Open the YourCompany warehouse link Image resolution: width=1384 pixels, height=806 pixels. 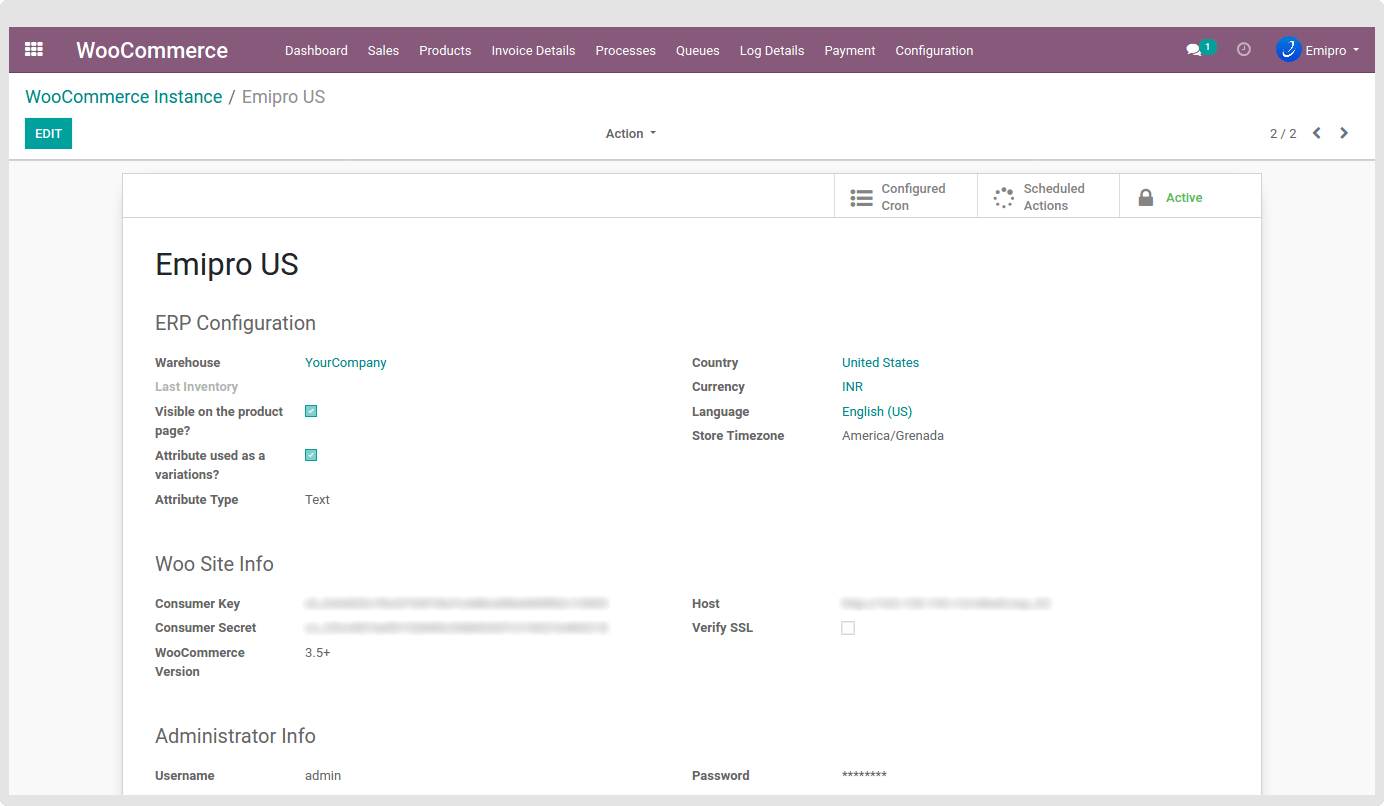(345, 363)
